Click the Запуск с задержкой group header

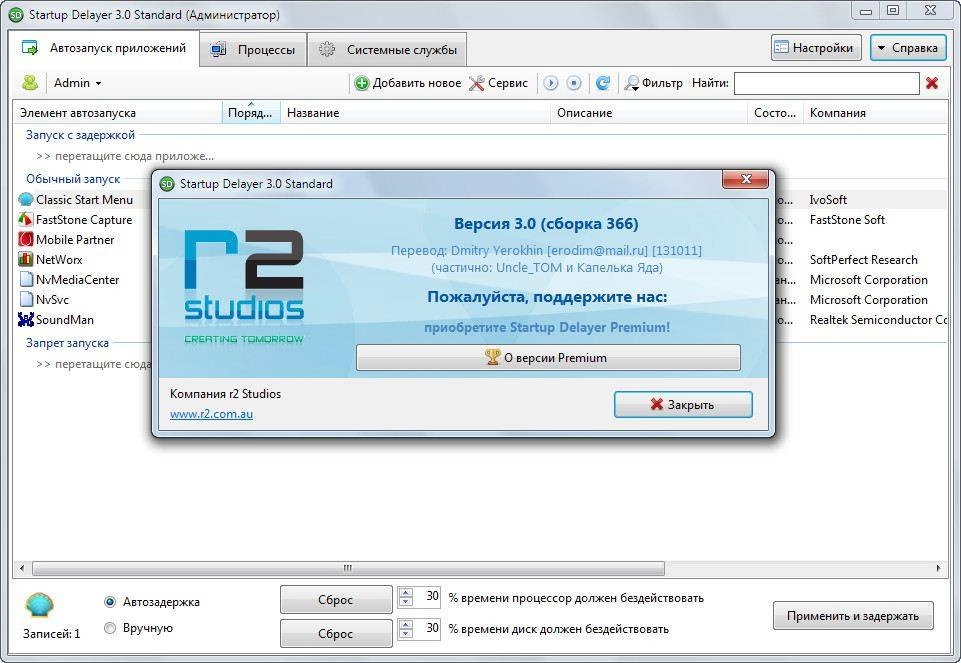pyautogui.click(x=80, y=135)
